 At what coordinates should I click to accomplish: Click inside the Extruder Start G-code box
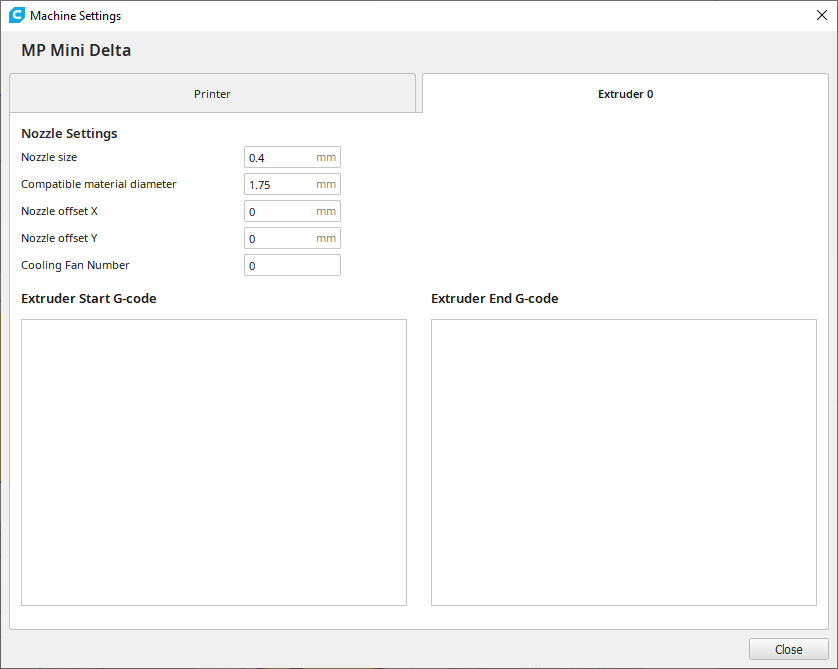[214, 462]
